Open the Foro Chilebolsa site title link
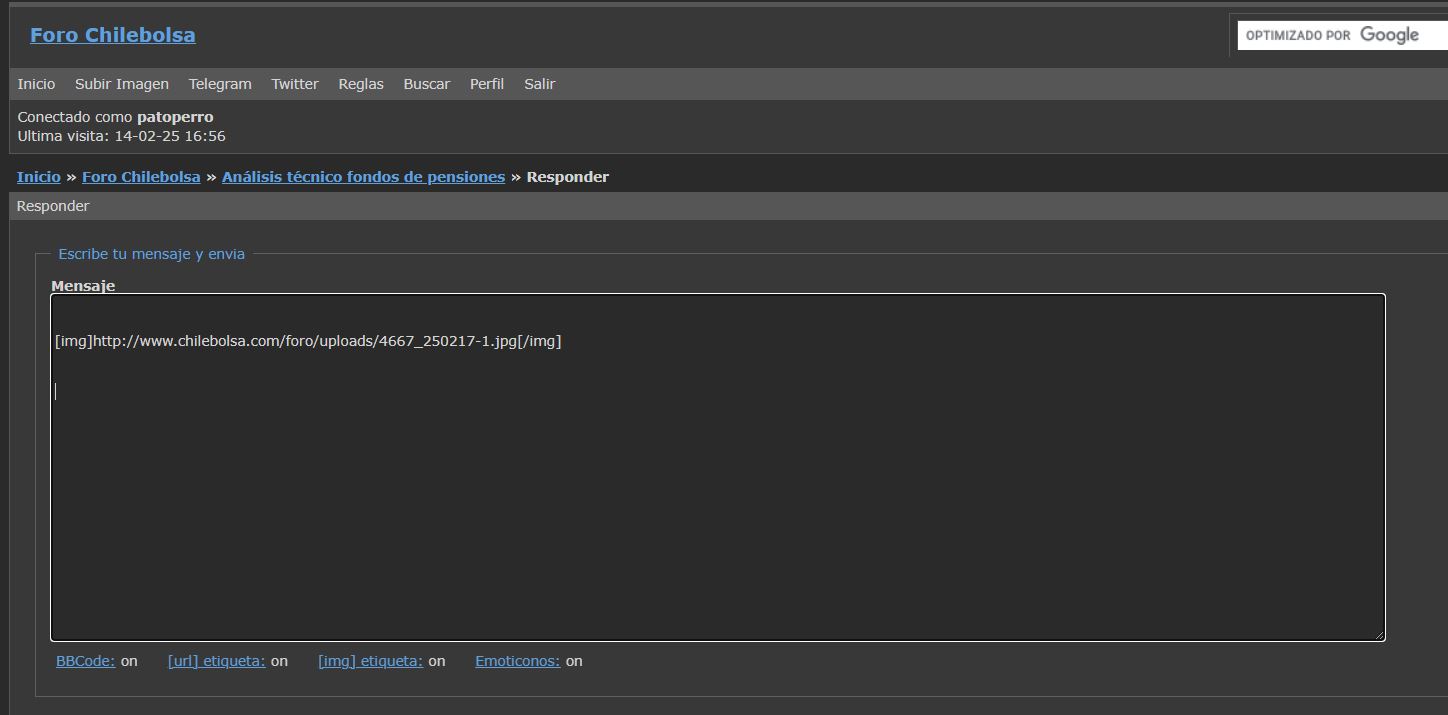Screen dimensions: 1448x715 [x=113, y=35]
